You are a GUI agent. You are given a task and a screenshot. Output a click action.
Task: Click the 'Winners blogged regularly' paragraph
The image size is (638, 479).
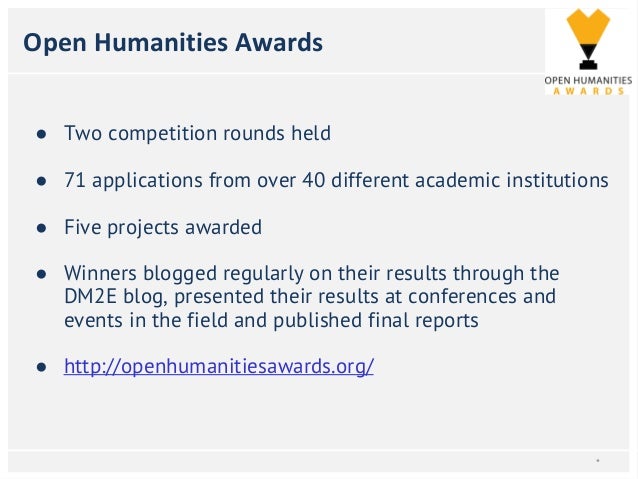click(x=311, y=297)
